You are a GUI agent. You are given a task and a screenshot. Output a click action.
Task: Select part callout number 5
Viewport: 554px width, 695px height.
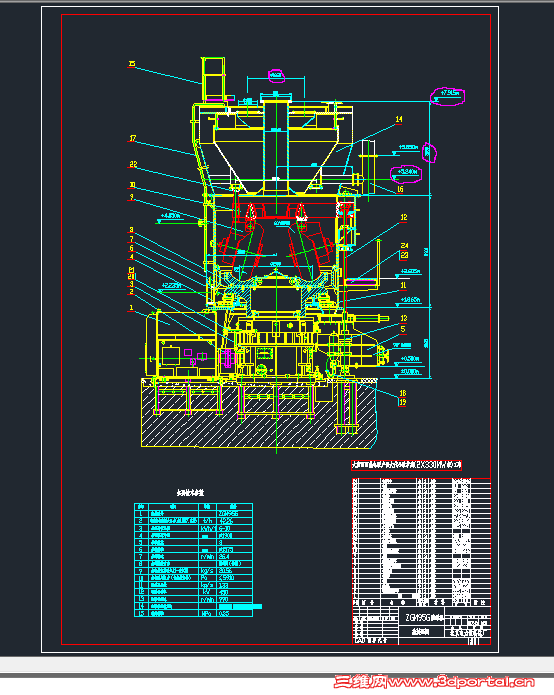403,329
